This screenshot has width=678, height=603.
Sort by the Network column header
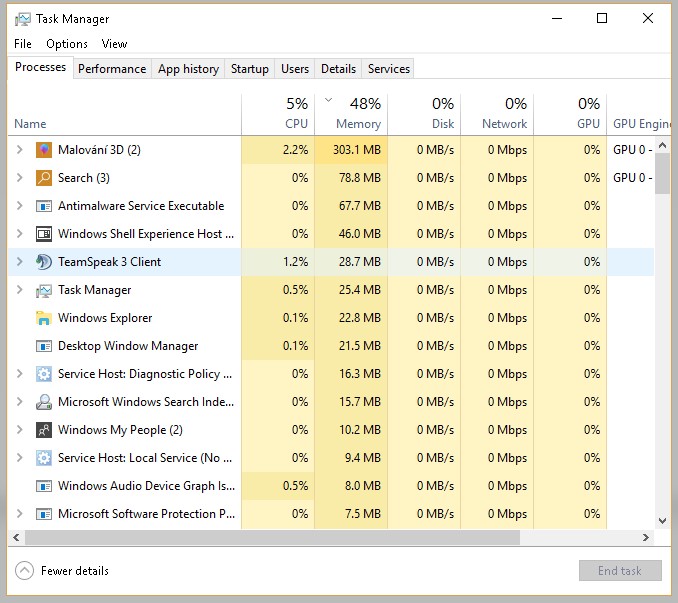pos(497,114)
